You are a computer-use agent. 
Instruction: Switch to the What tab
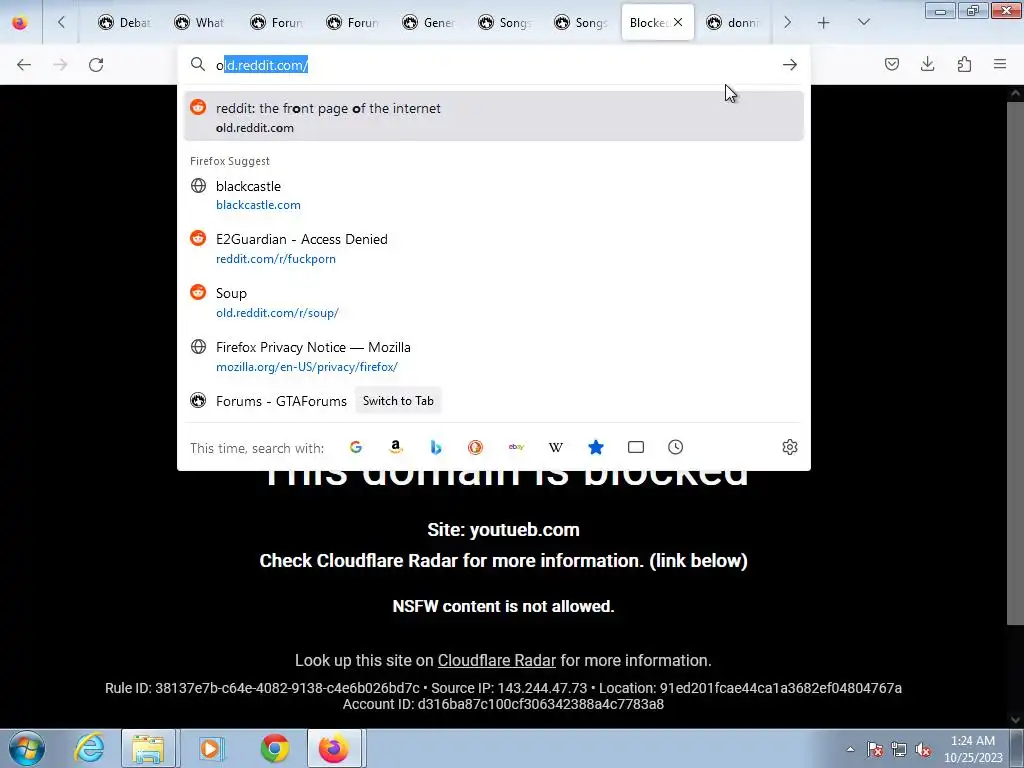(200, 23)
